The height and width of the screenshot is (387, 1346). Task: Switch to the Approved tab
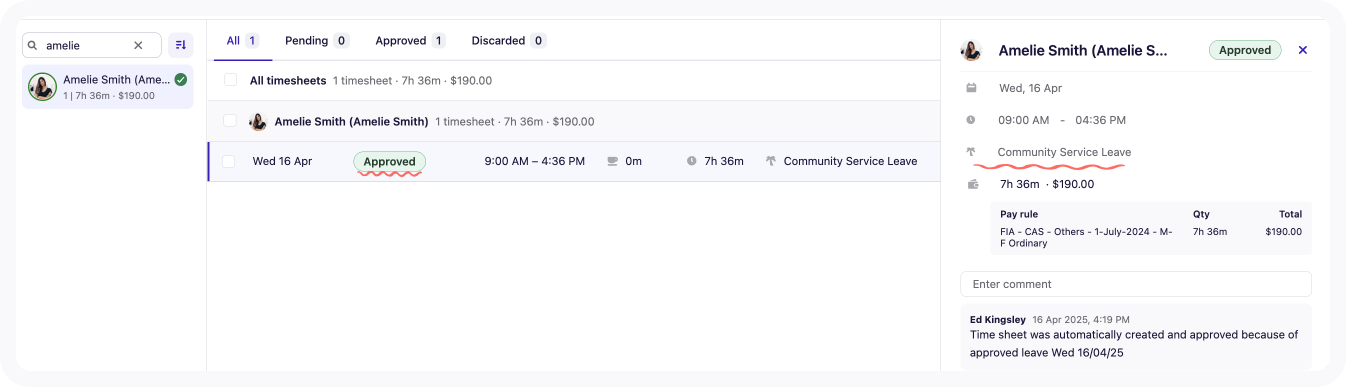tap(410, 41)
